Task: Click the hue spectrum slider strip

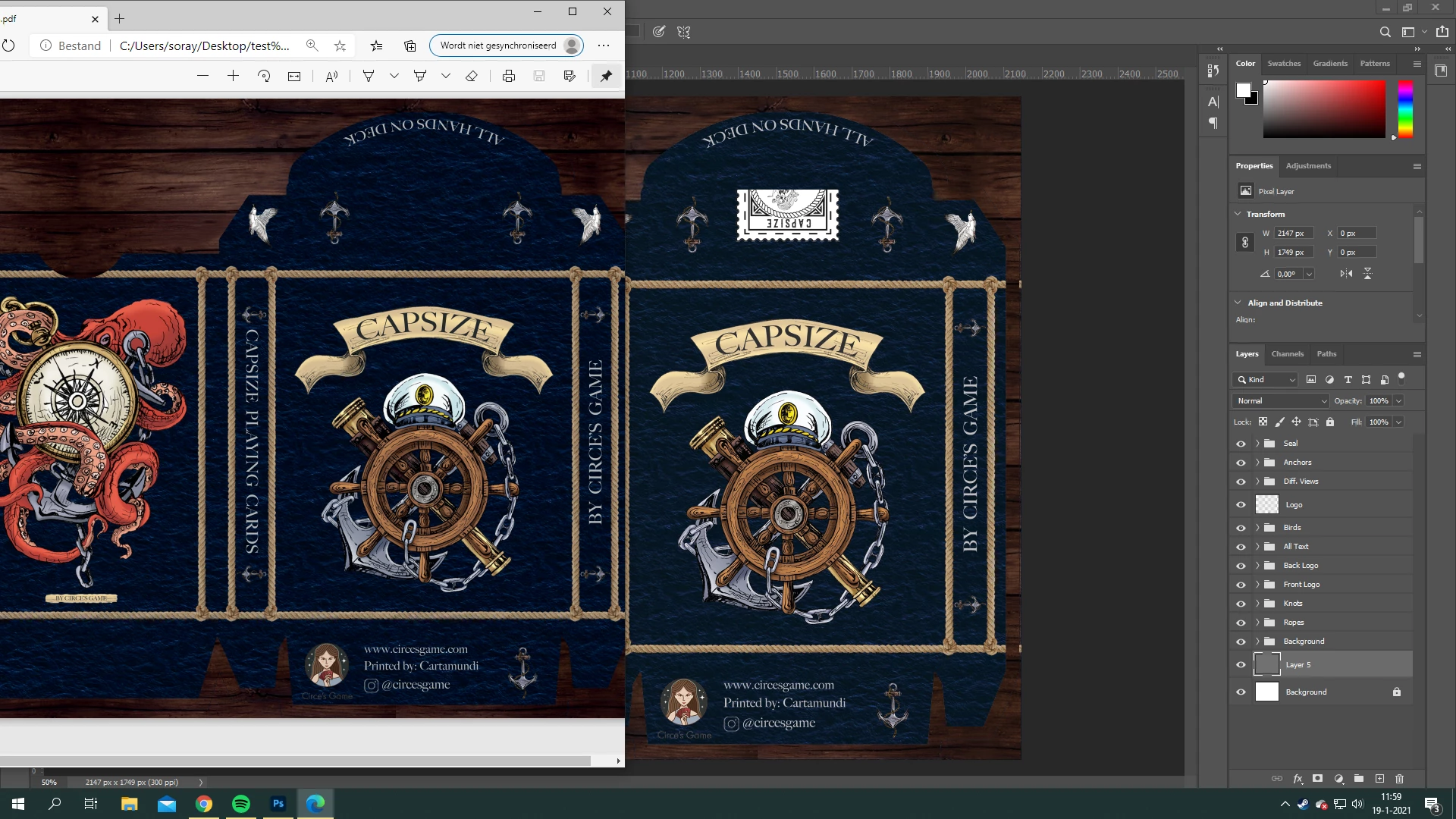Action: click(x=1405, y=110)
